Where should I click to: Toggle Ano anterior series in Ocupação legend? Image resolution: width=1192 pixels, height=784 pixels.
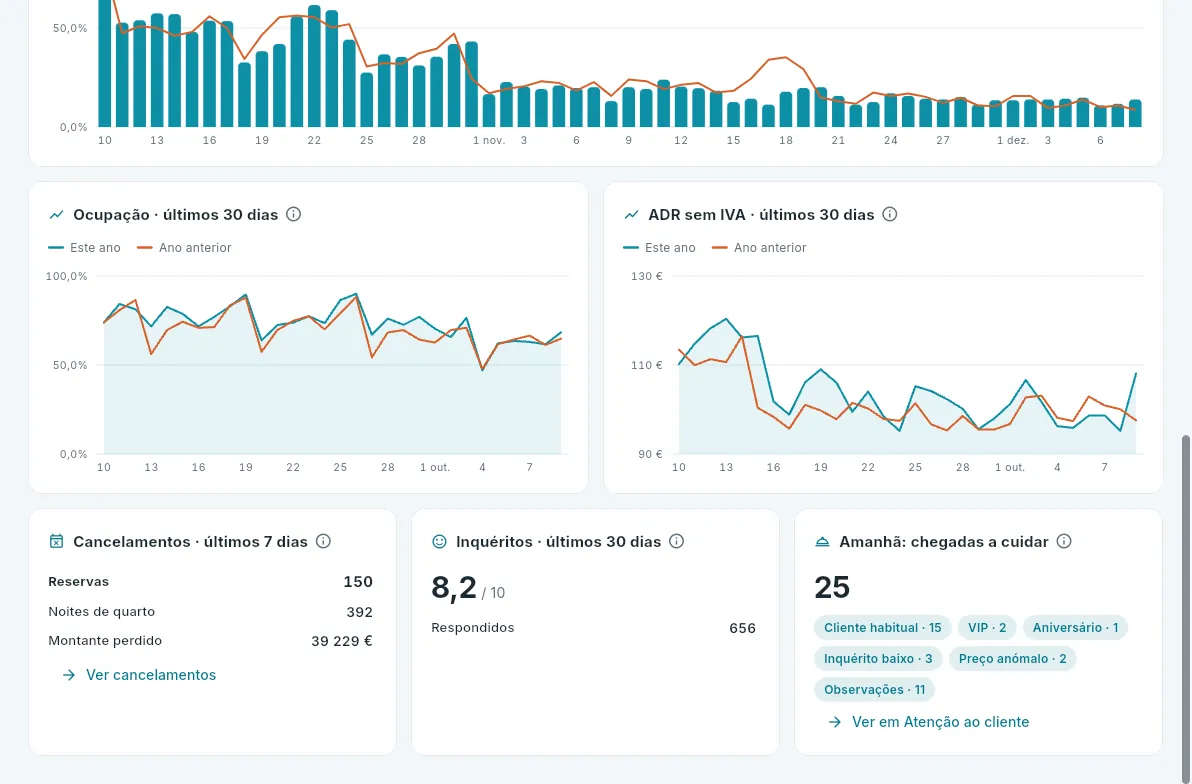click(184, 248)
